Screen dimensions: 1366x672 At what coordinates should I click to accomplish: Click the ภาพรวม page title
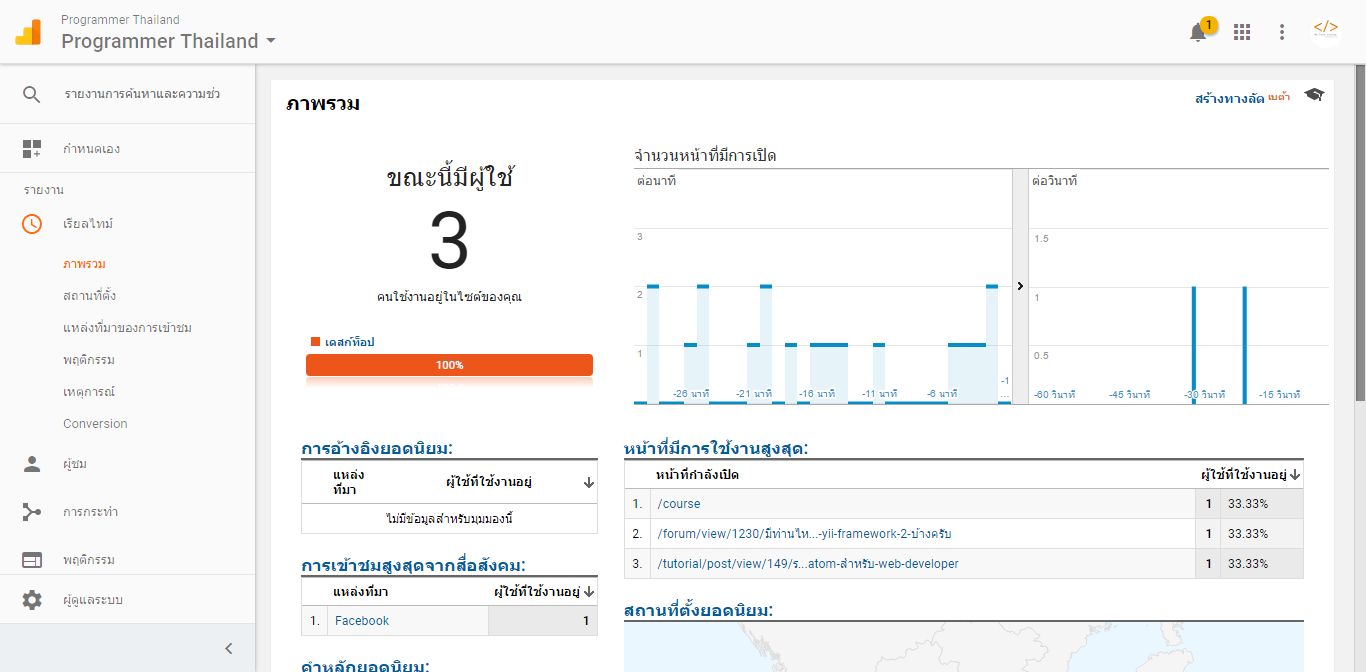tap(323, 103)
